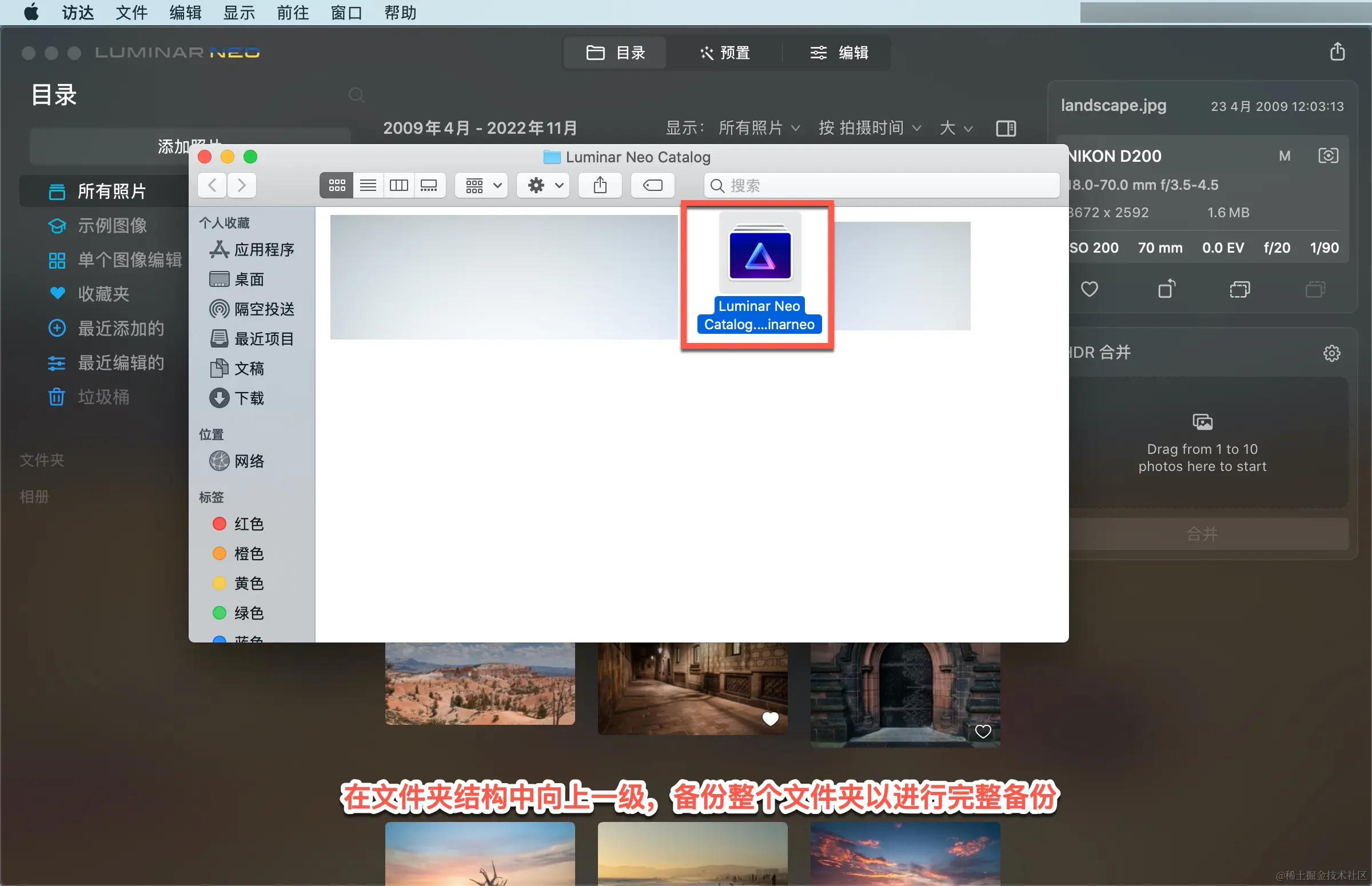The width and height of the screenshot is (1372, 886).
Task: Switch Finder to column view
Action: (398, 185)
